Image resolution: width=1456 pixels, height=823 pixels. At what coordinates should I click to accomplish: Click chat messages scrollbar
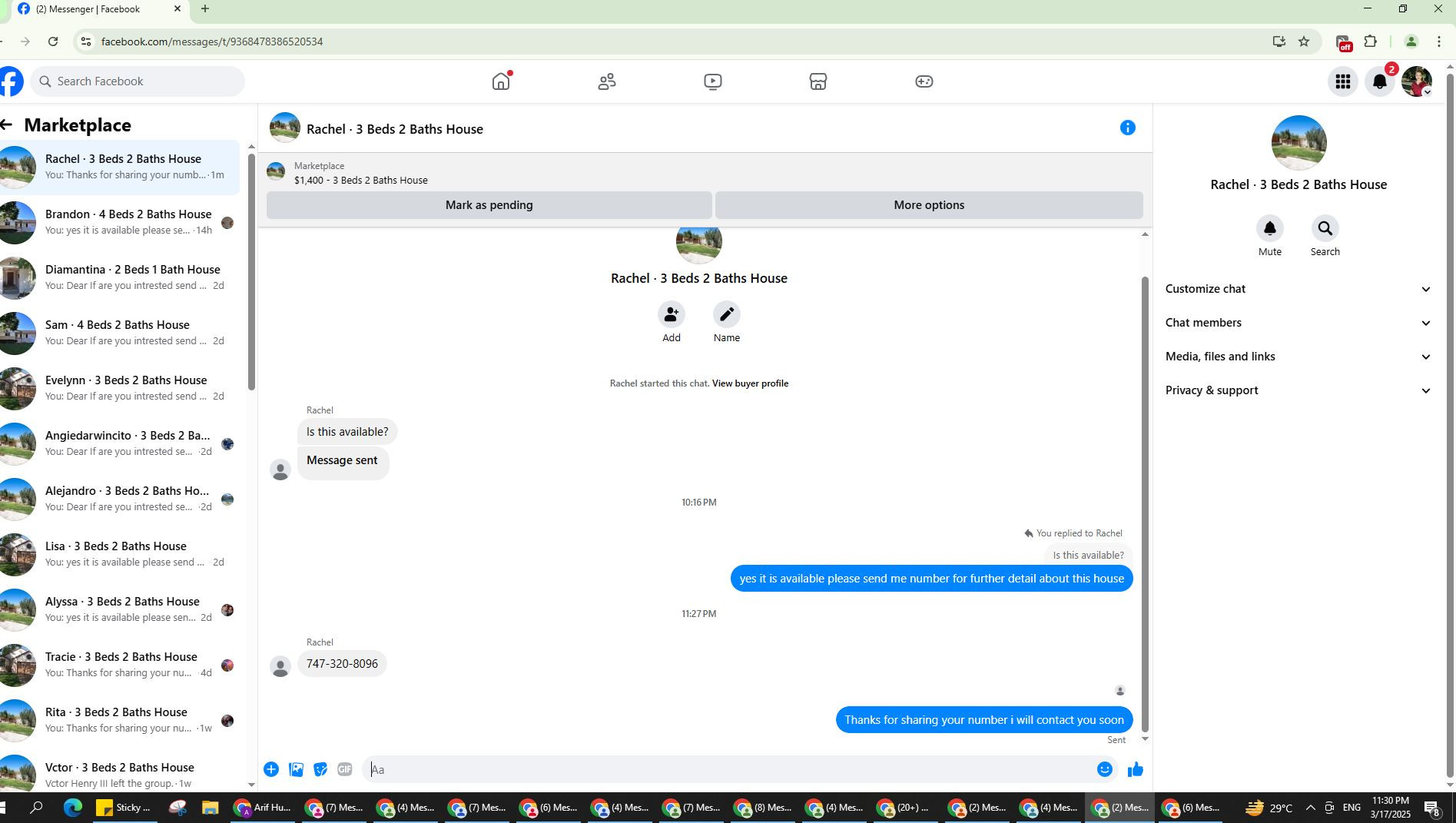tap(1145, 503)
